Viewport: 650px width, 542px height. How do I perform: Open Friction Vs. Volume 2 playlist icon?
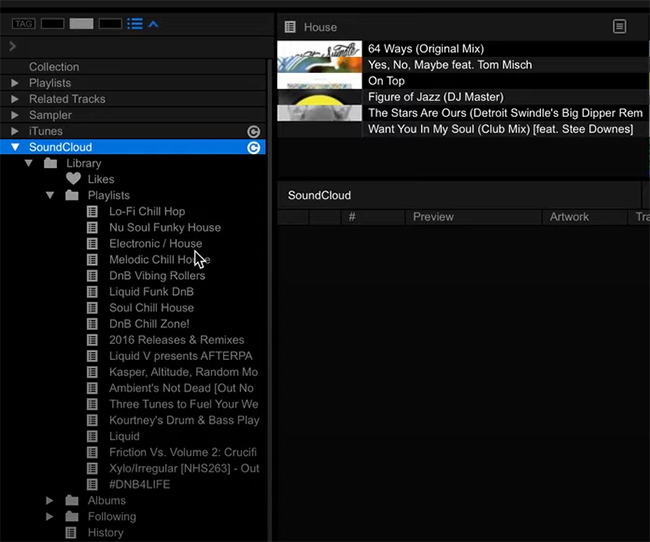point(92,452)
